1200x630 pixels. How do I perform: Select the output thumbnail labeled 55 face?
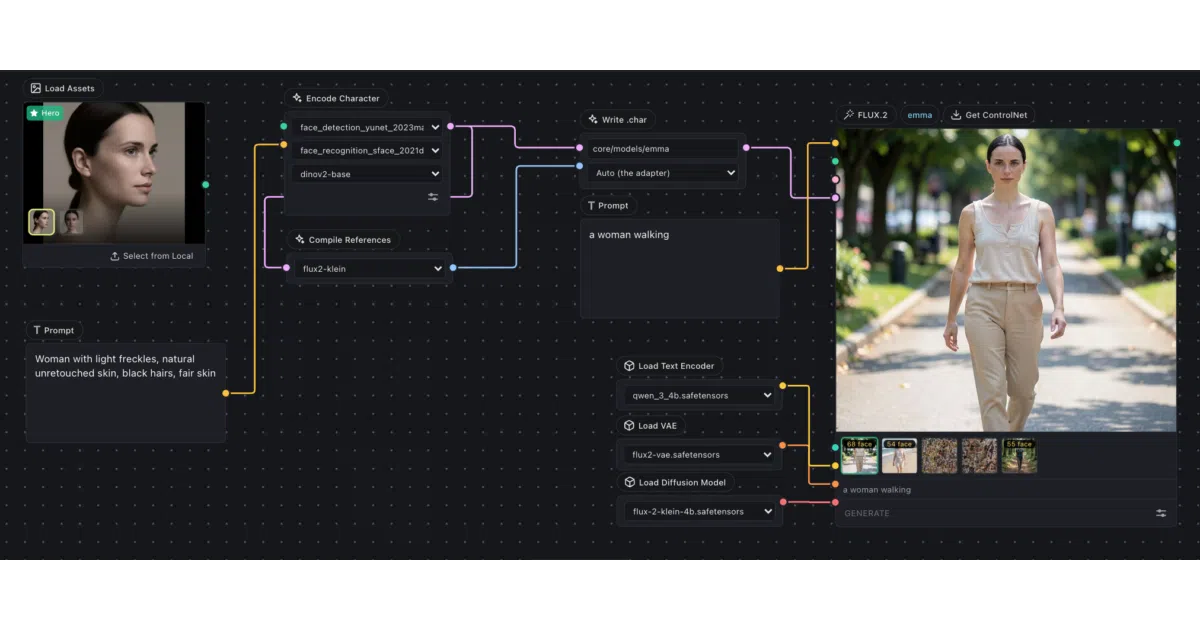pyautogui.click(x=1019, y=455)
